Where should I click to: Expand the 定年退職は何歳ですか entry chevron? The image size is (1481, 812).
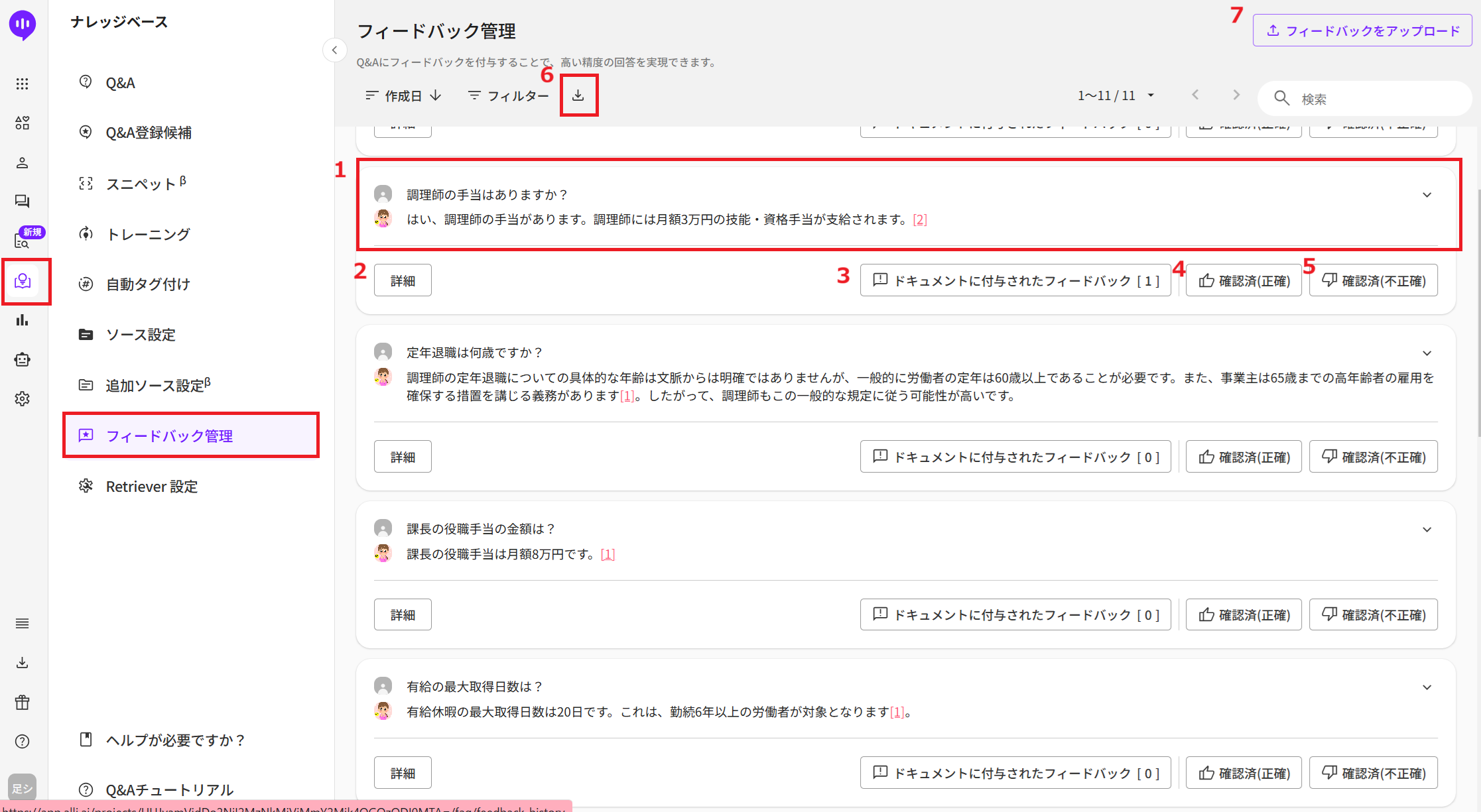tap(1427, 353)
